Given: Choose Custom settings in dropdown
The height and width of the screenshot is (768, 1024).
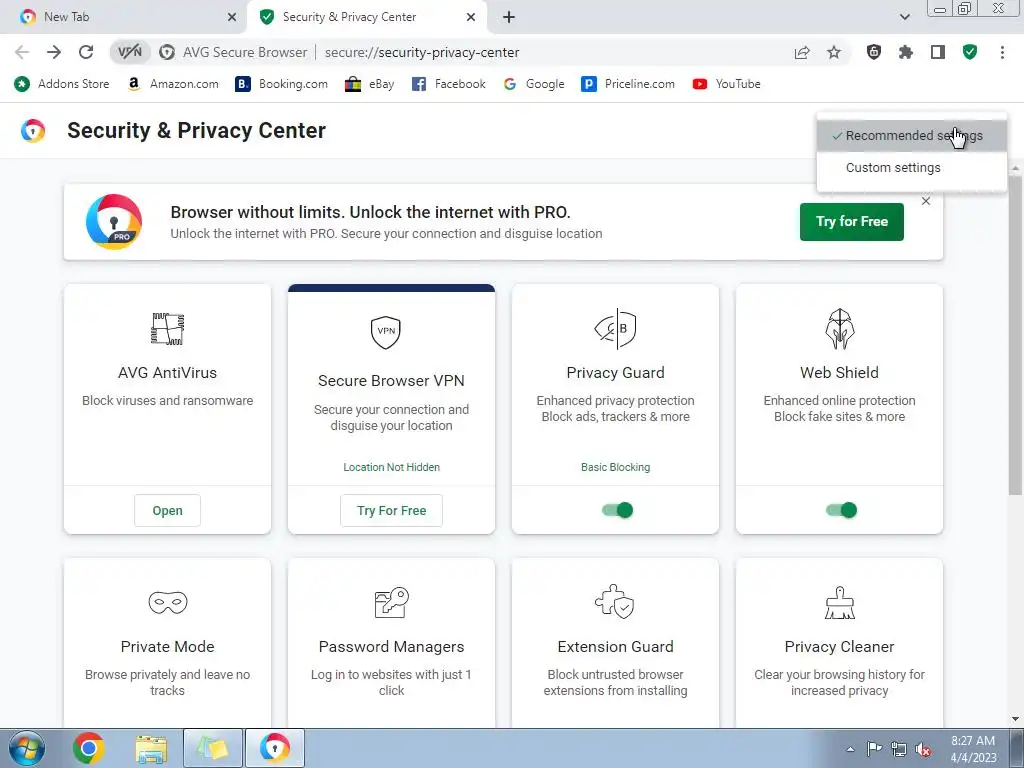Looking at the screenshot, I should (x=912, y=168).
